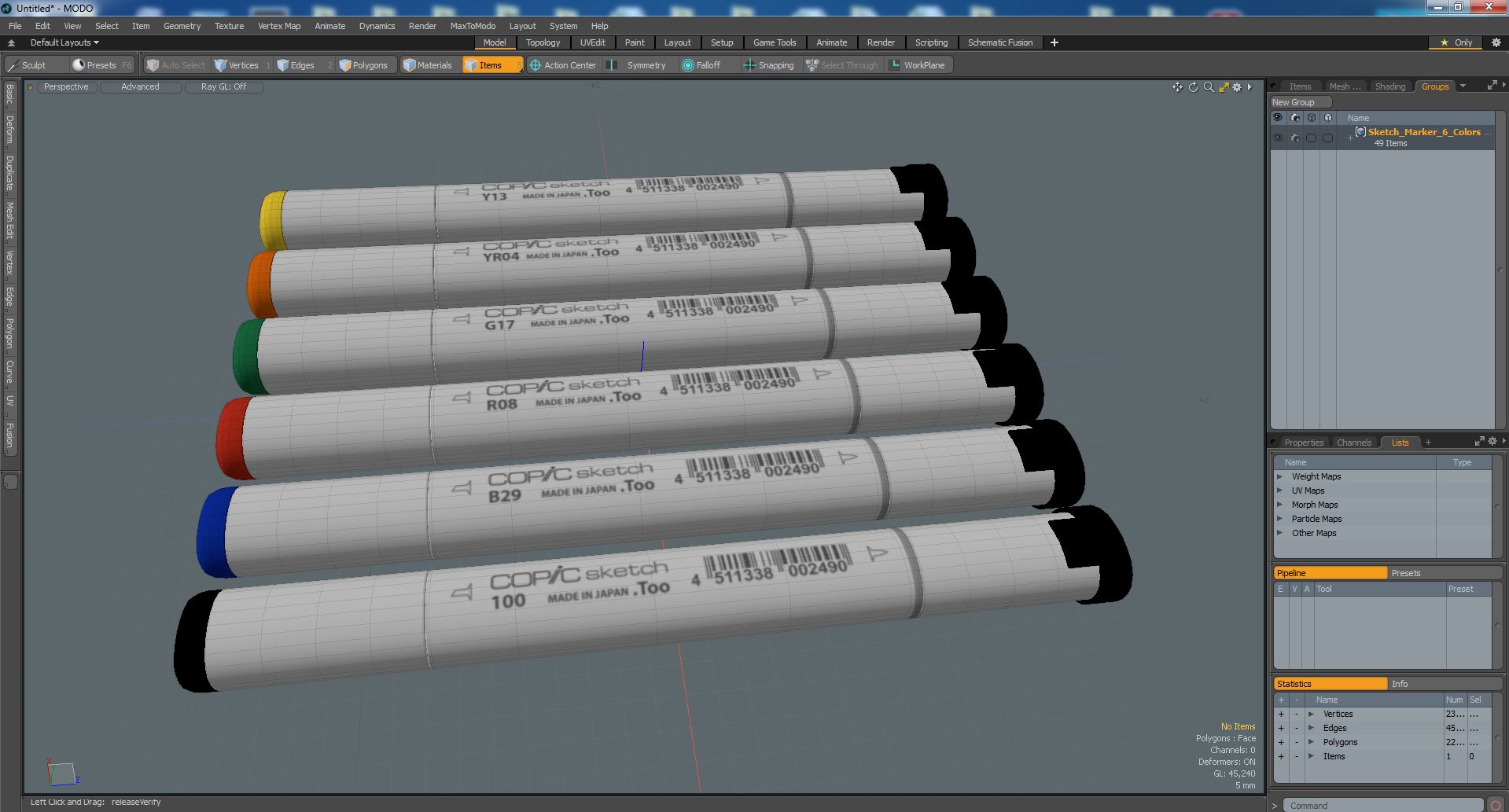Switch to Info in Statistics panel
Image resolution: width=1509 pixels, height=812 pixels.
(x=1444, y=684)
